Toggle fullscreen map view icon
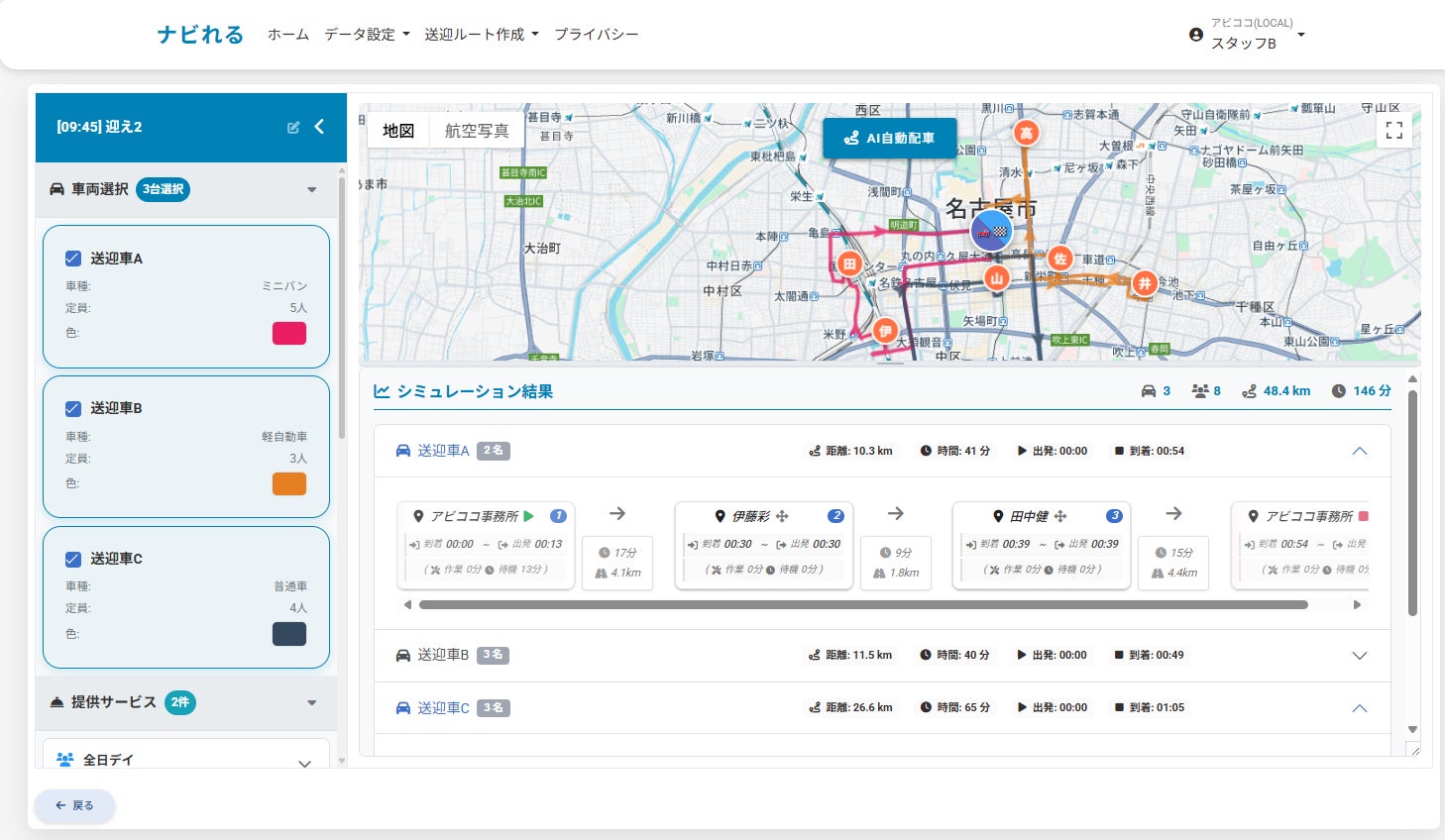1445x840 pixels. pyautogui.click(x=1393, y=130)
